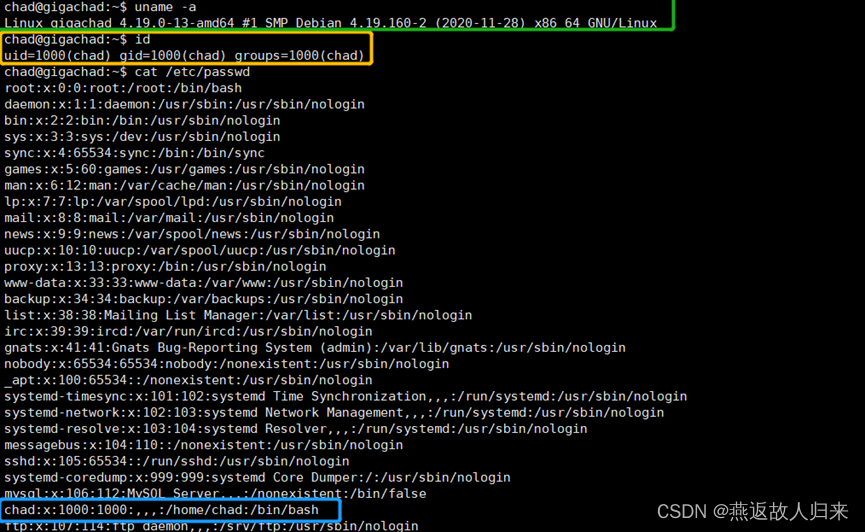Click the backup:x:34:34 passwd entry

click(x=204, y=299)
